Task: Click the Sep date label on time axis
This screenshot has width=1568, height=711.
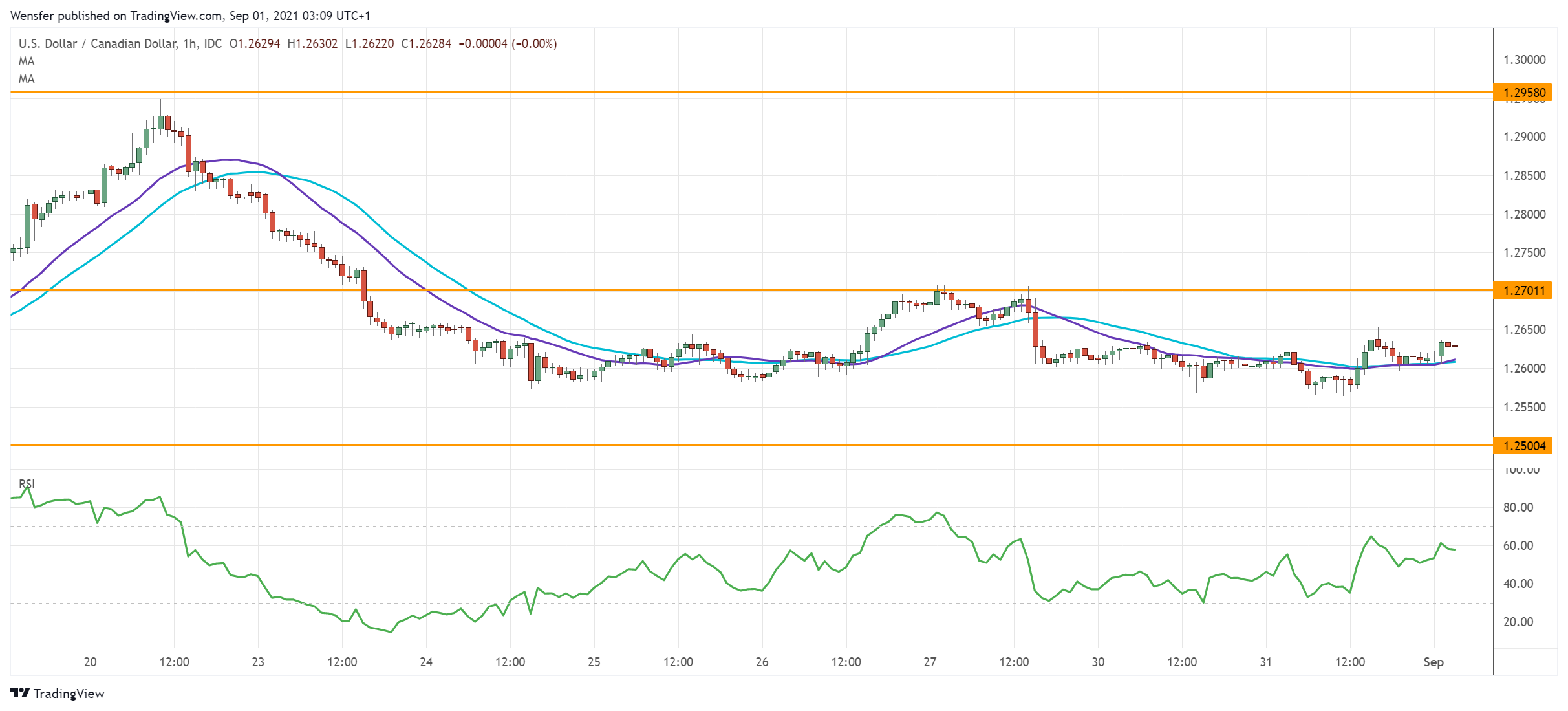Action: click(1433, 662)
